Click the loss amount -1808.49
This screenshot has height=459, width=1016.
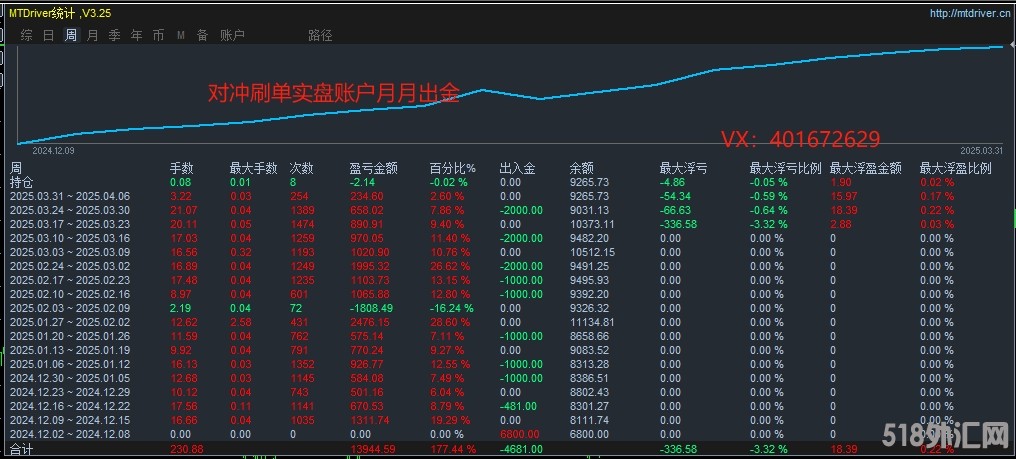pos(370,308)
